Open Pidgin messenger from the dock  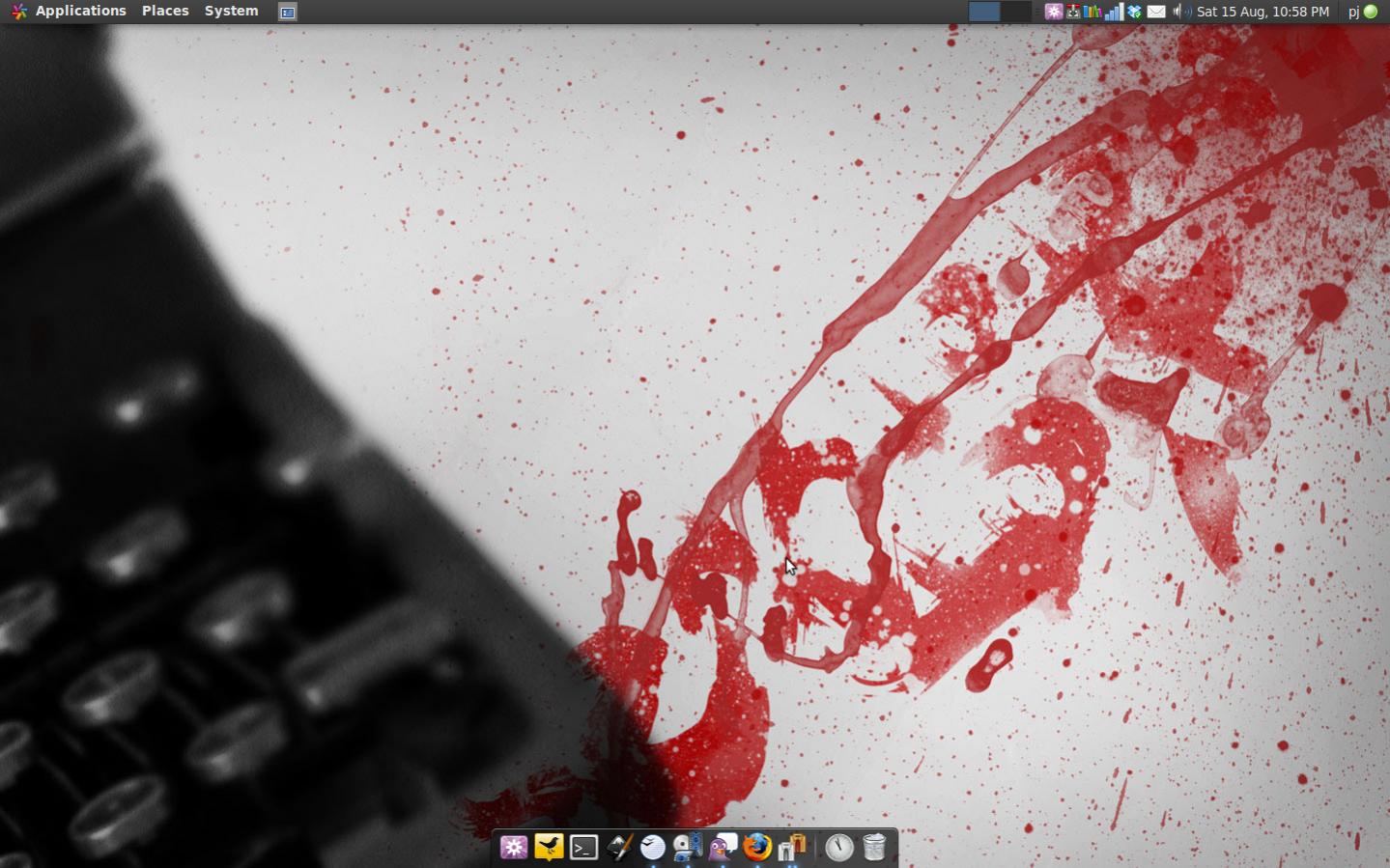723,847
